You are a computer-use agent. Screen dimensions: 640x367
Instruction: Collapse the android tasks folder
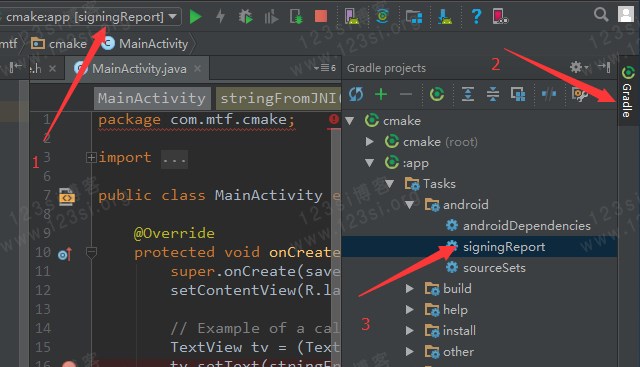(x=409, y=205)
